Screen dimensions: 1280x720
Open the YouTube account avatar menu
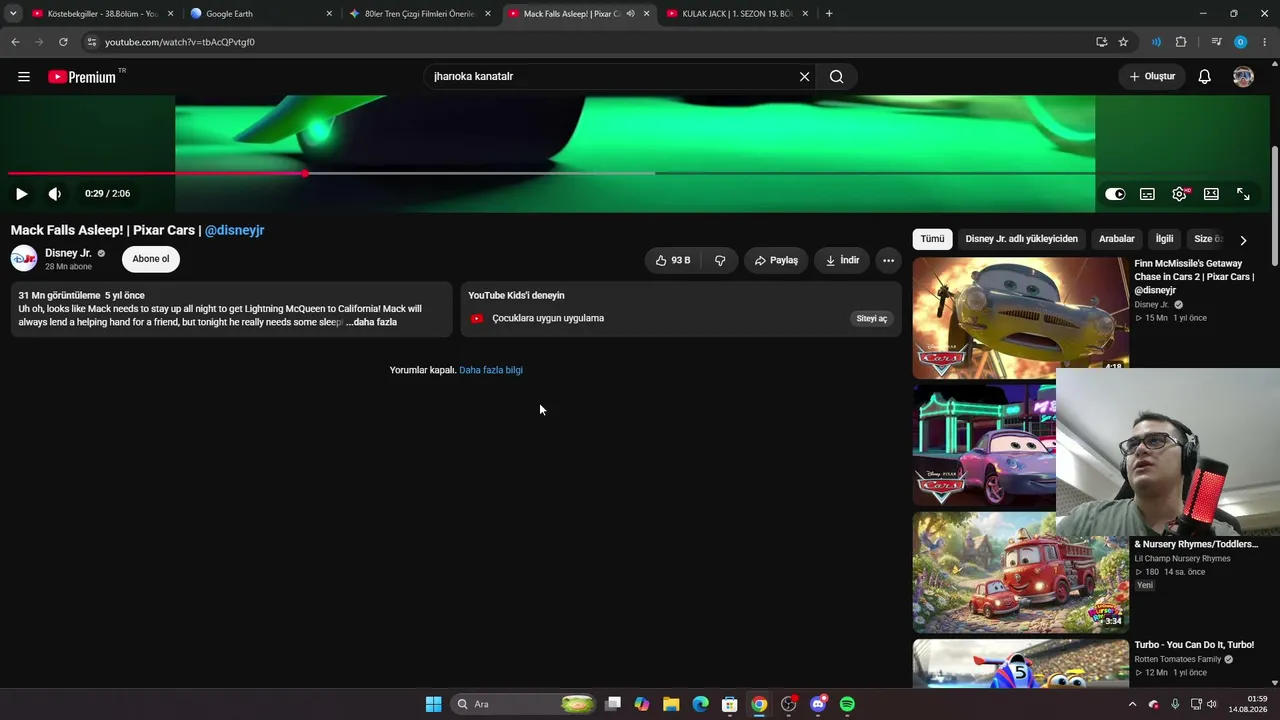click(1243, 77)
